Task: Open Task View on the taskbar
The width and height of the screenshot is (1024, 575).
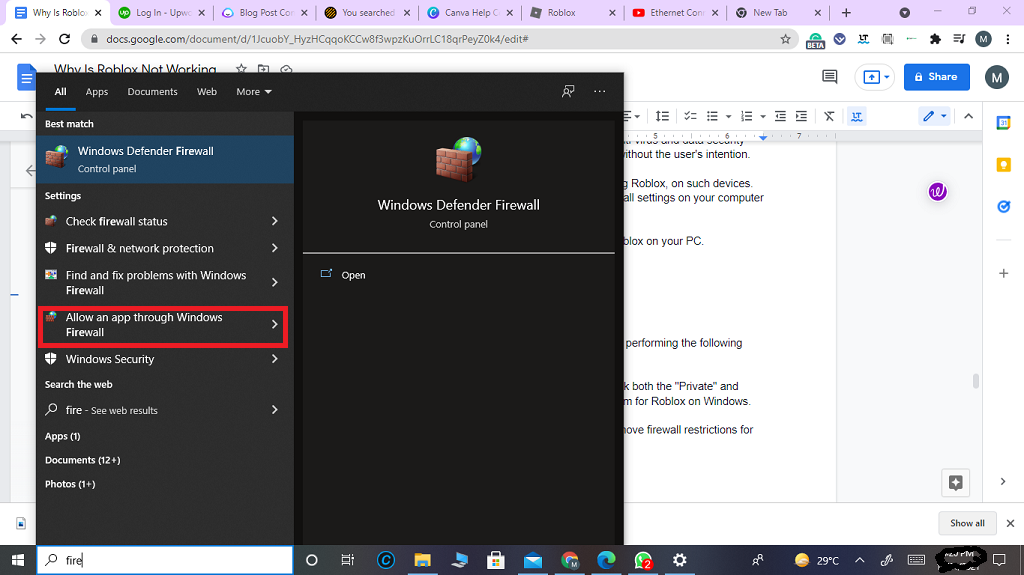Action: tap(347, 560)
